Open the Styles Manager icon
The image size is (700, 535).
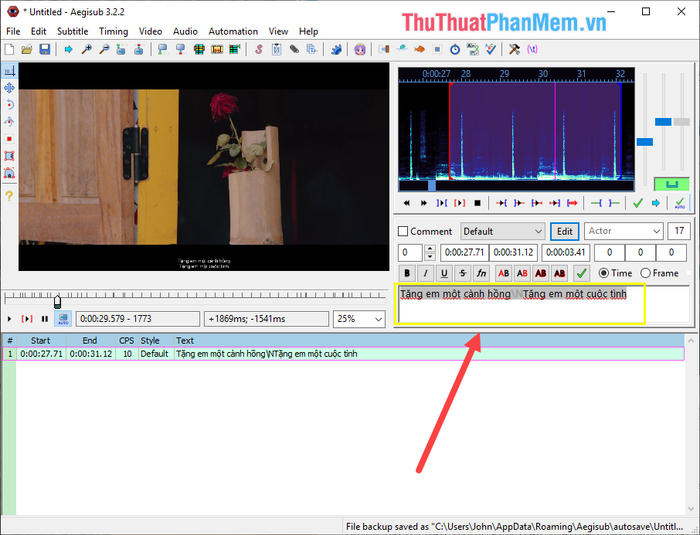pyautogui.click(x=259, y=49)
